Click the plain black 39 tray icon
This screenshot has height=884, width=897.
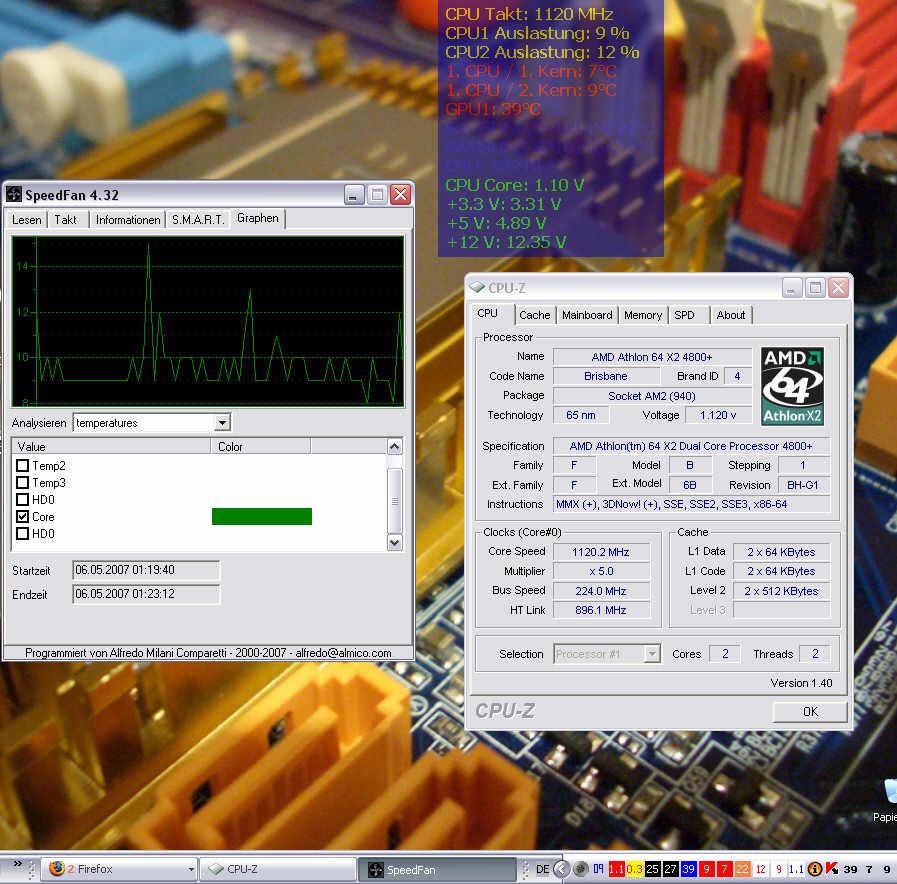[851, 869]
